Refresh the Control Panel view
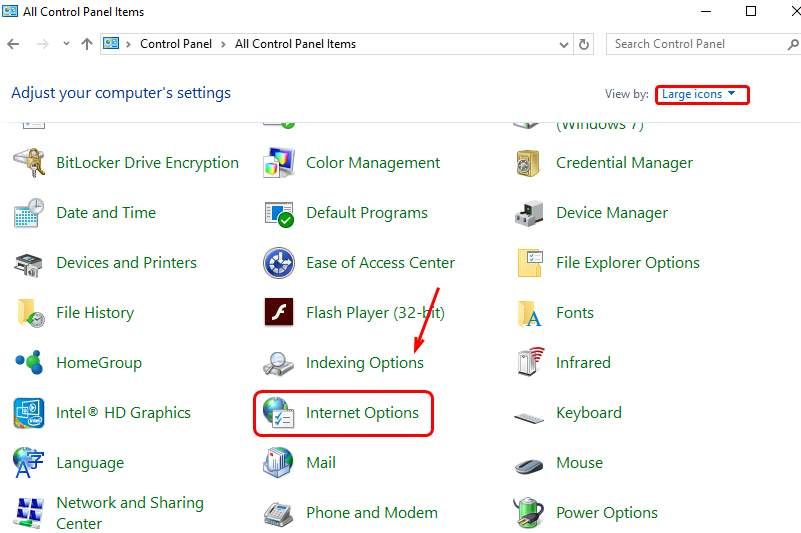Screen dimensions: 801x533 click(583, 44)
